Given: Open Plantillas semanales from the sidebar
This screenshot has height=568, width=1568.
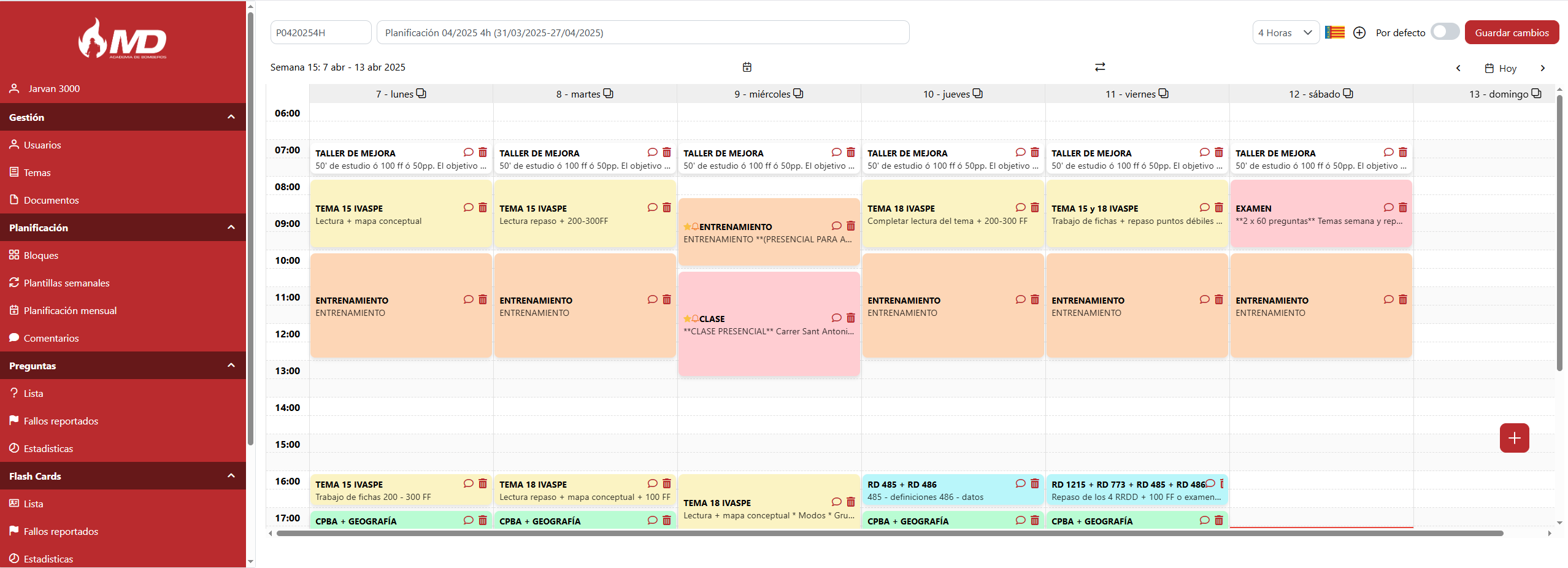Looking at the screenshot, I should (x=66, y=283).
